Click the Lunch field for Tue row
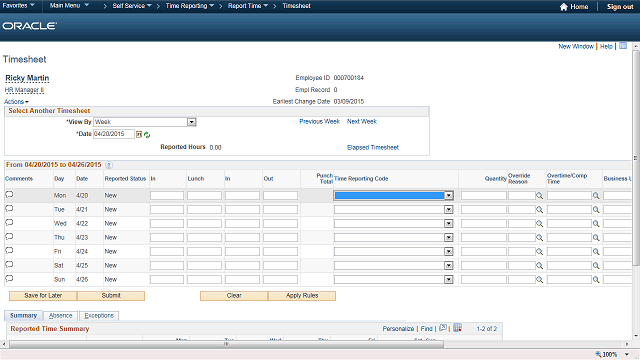The height and width of the screenshot is (360, 640). (204, 209)
